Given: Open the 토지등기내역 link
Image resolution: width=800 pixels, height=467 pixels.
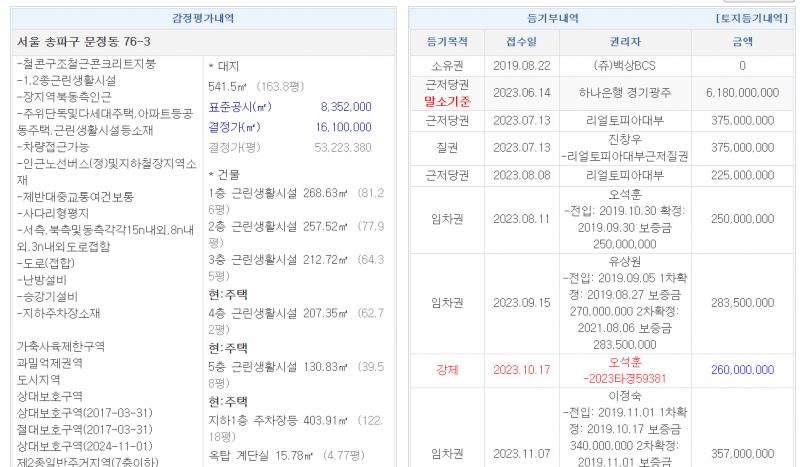Looking at the screenshot, I should [x=754, y=18].
